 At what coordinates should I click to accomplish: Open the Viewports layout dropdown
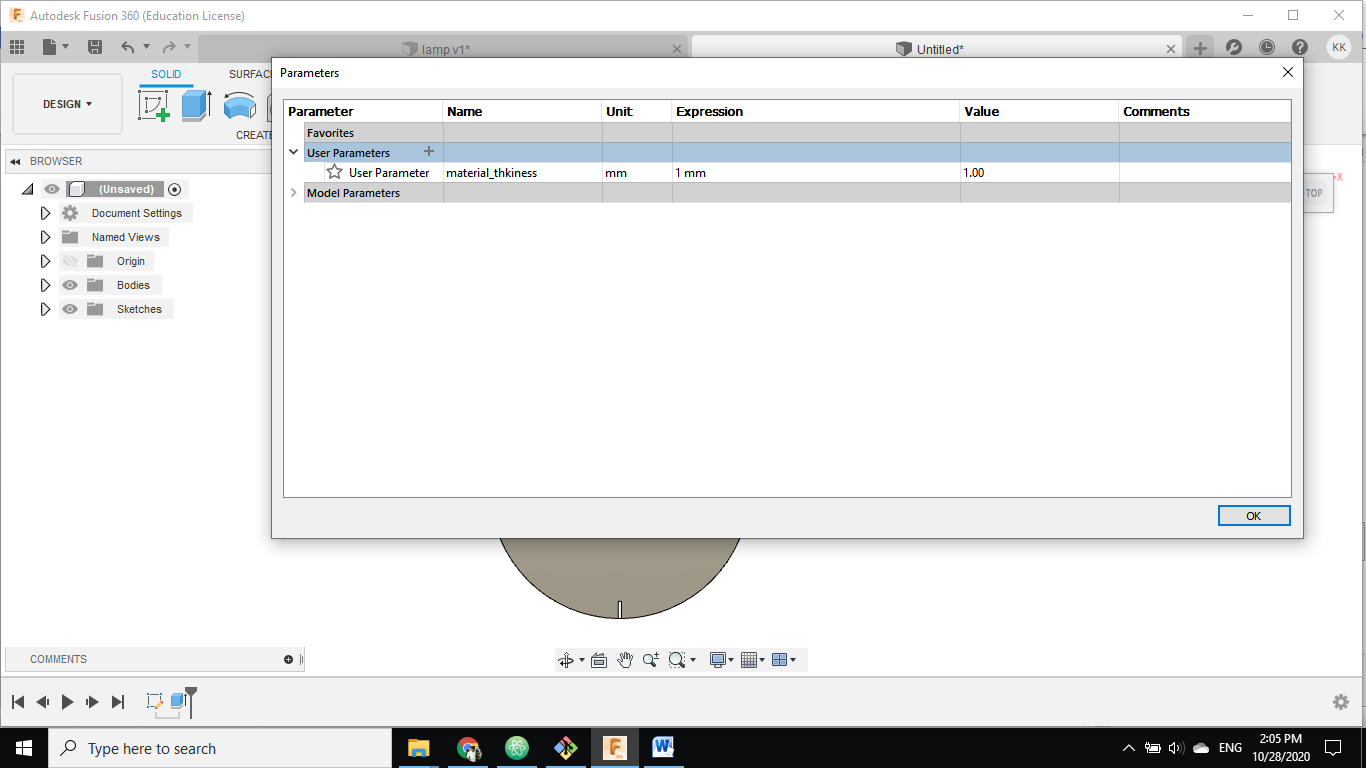tap(784, 660)
